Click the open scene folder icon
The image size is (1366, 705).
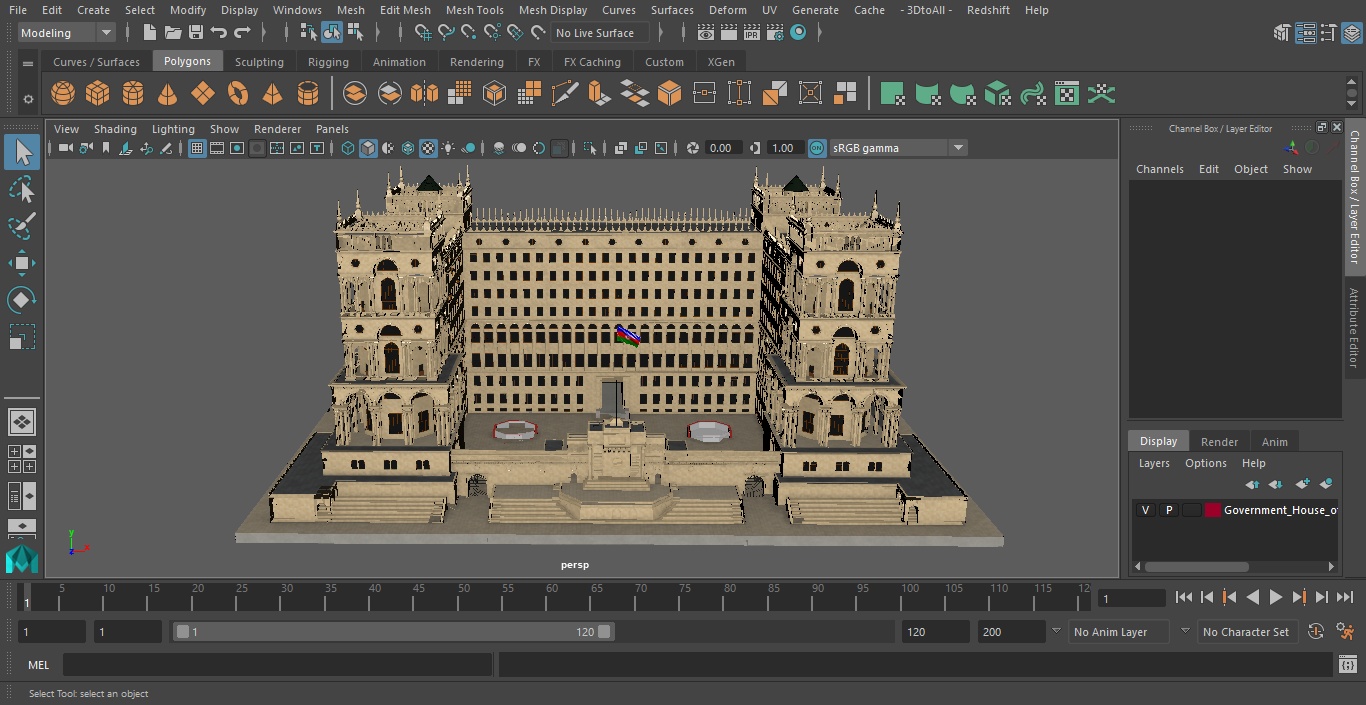pos(173,33)
